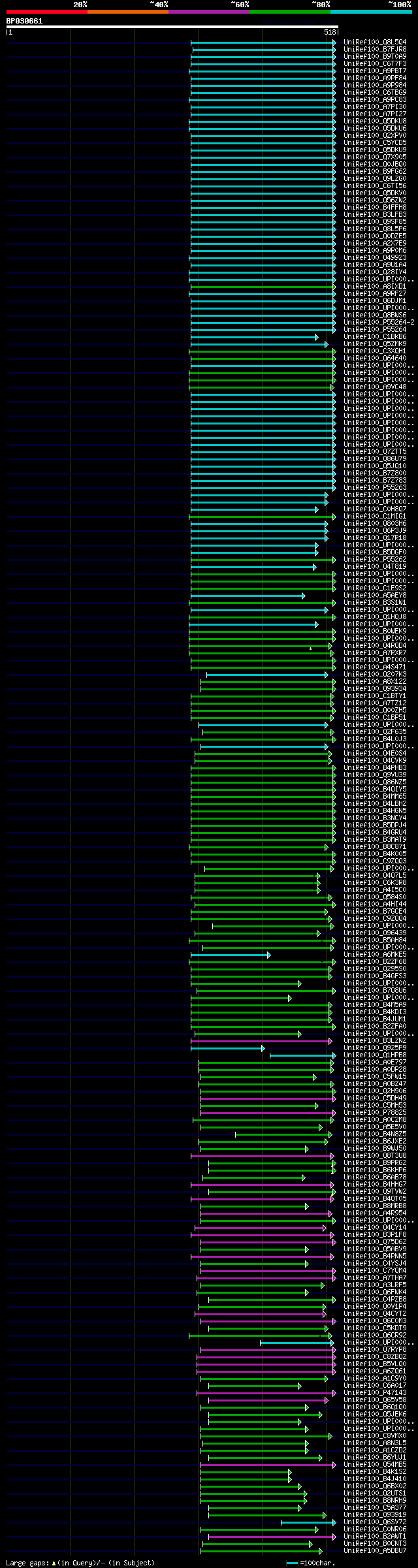418x1568 pixels.
Task: Open hit UniRef100_C6T7F3
Action: tap(375, 64)
